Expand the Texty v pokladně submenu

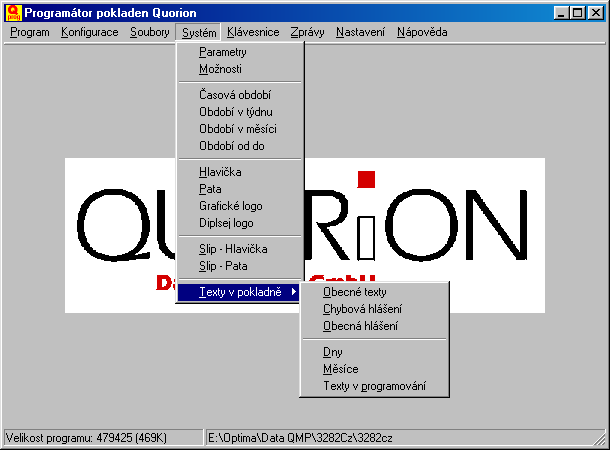click(240, 292)
